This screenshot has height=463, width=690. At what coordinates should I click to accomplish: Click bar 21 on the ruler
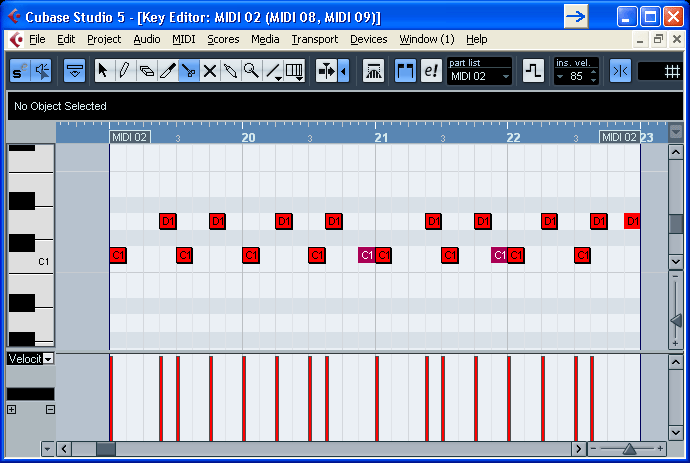[x=381, y=138]
